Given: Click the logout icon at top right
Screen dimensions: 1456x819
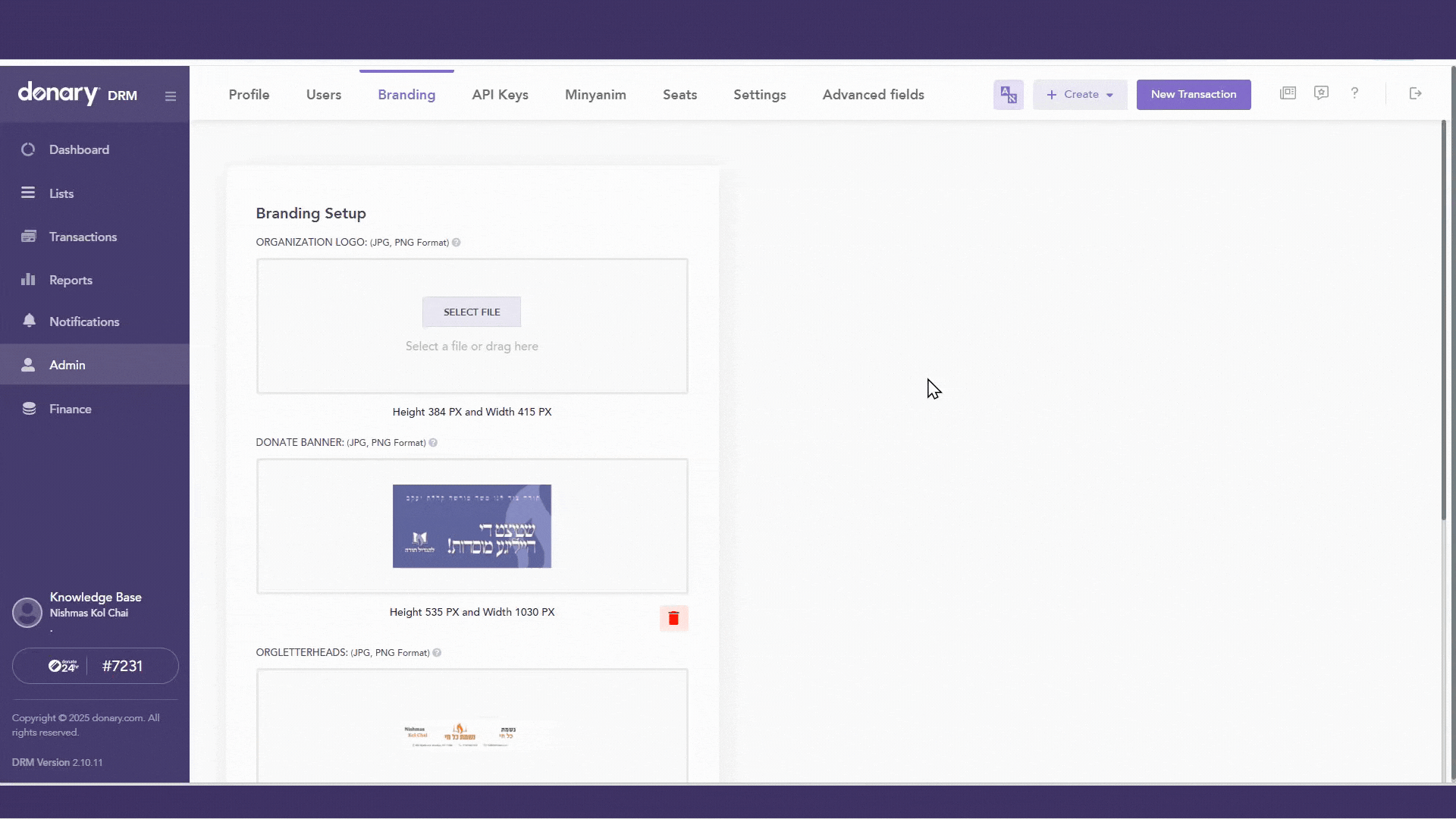Looking at the screenshot, I should (x=1415, y=93).
